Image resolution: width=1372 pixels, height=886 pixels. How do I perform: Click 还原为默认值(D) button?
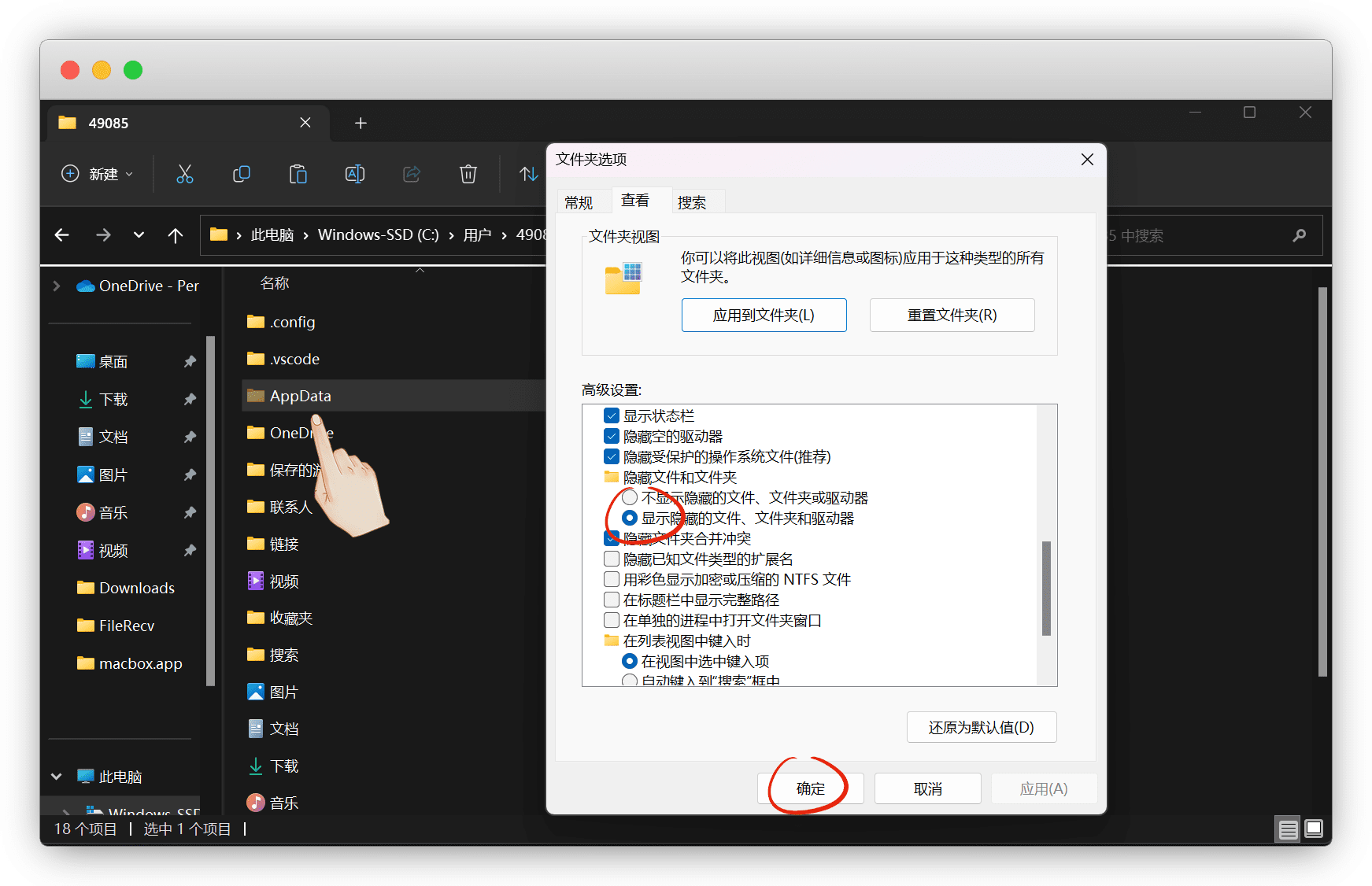[x=981, y=728]
